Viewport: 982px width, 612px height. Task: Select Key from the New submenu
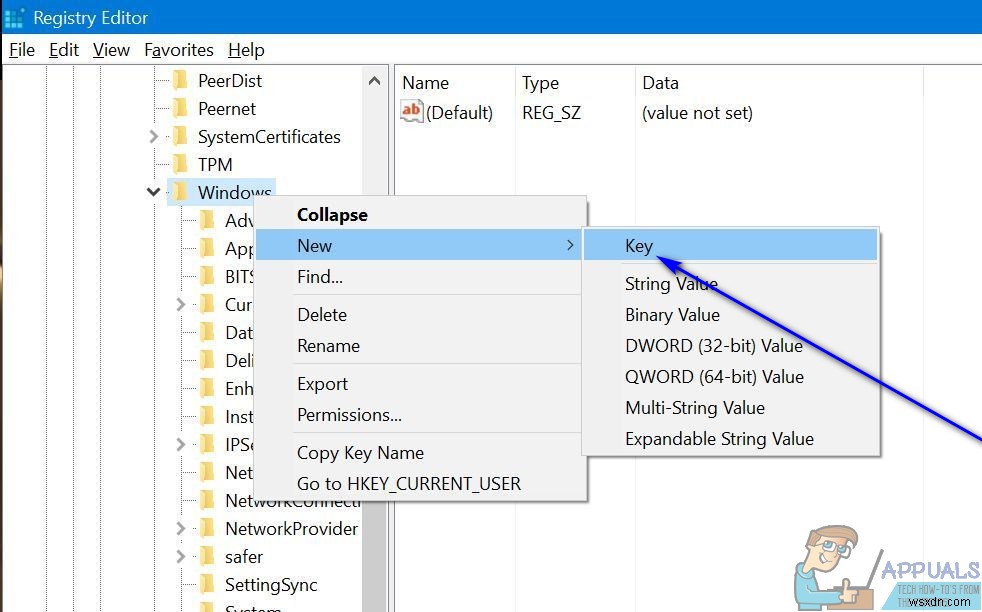(x=639, y=245)
